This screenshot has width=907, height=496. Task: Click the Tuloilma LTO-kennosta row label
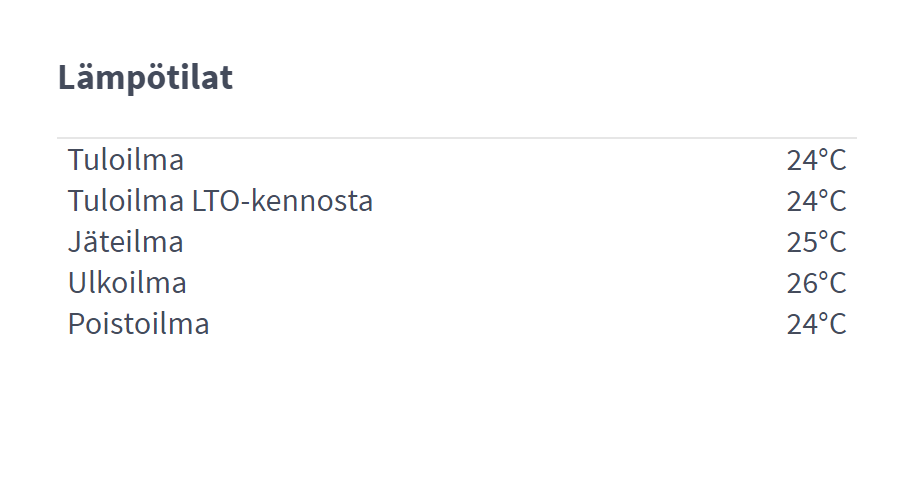(x=220, y=201)
